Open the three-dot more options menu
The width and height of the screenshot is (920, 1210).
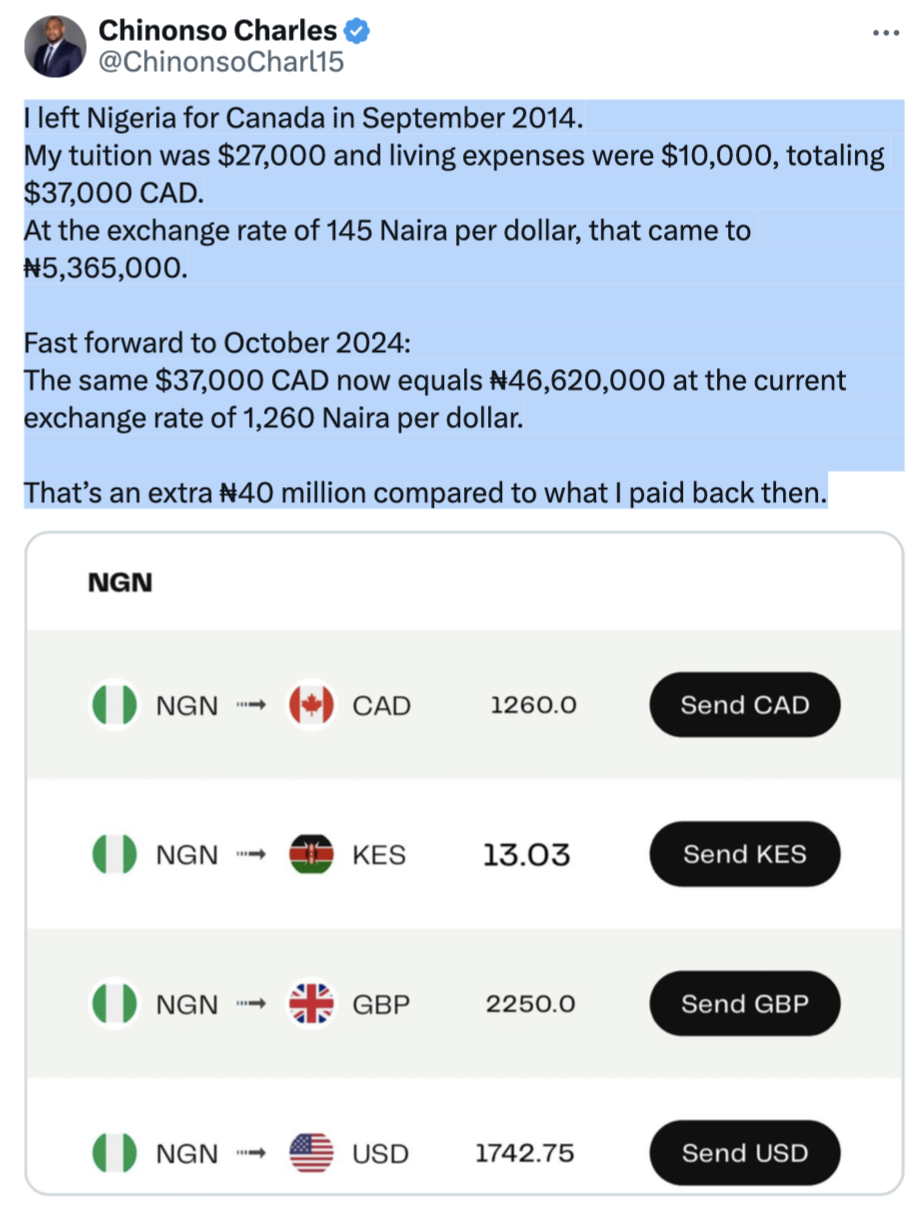(885, 33)
